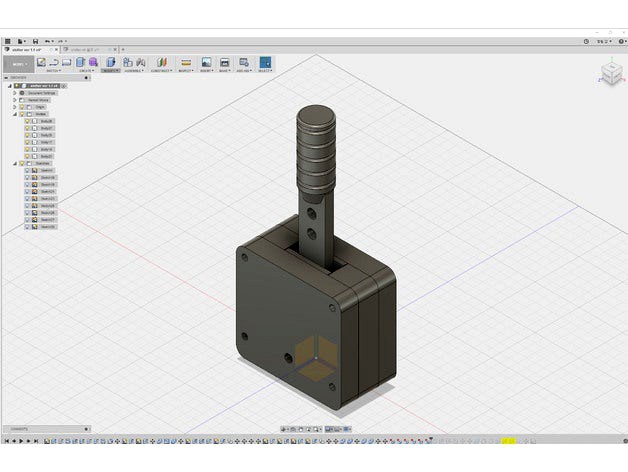Select the Press Pull modify icon
Screen dimensions: 628x472
[x=111, y=62]
